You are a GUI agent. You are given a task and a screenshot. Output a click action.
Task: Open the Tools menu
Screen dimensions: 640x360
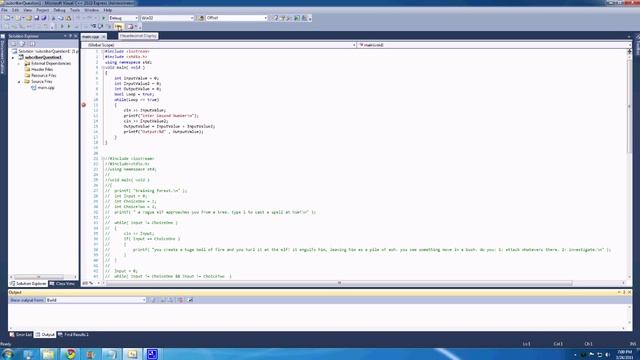[75, 10]
